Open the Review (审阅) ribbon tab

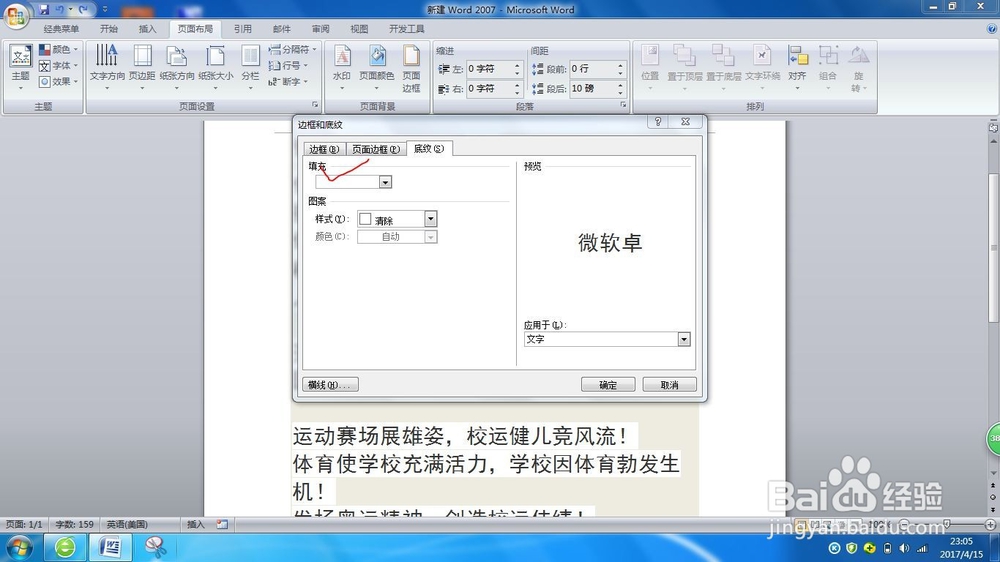point(321,29)
